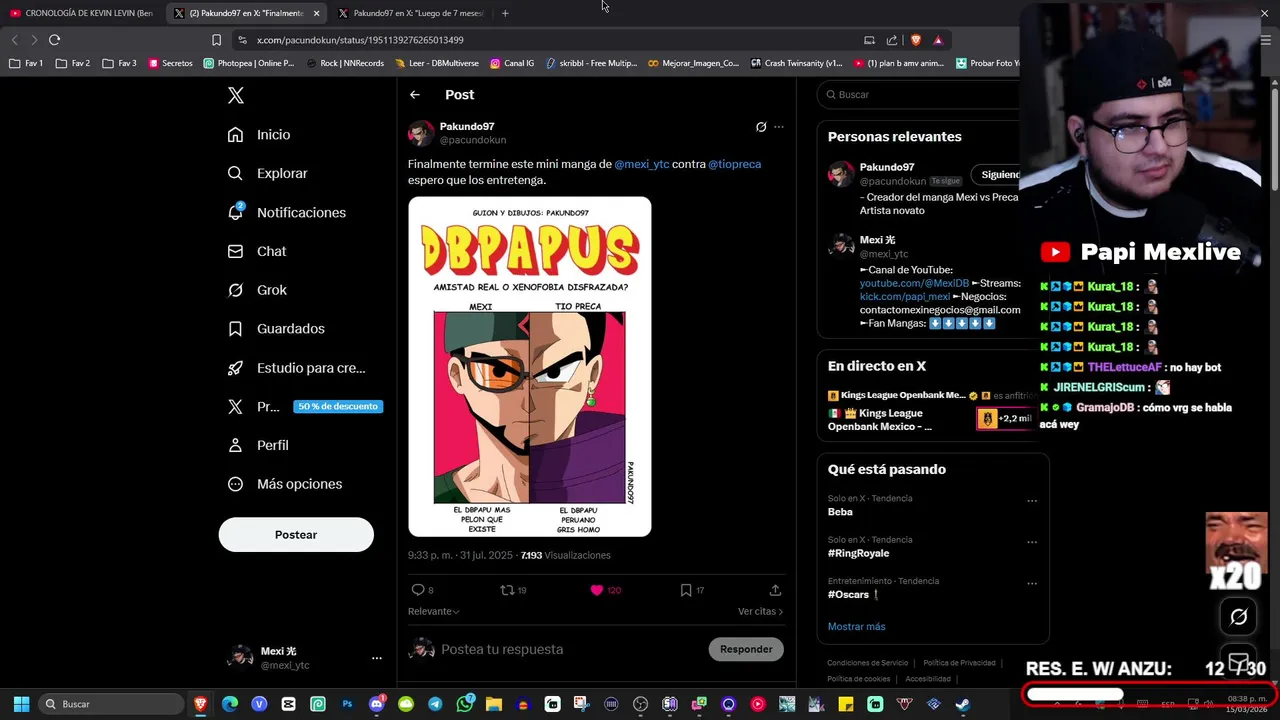Click the Brave Shields lion icon

(x=915, y=40)
